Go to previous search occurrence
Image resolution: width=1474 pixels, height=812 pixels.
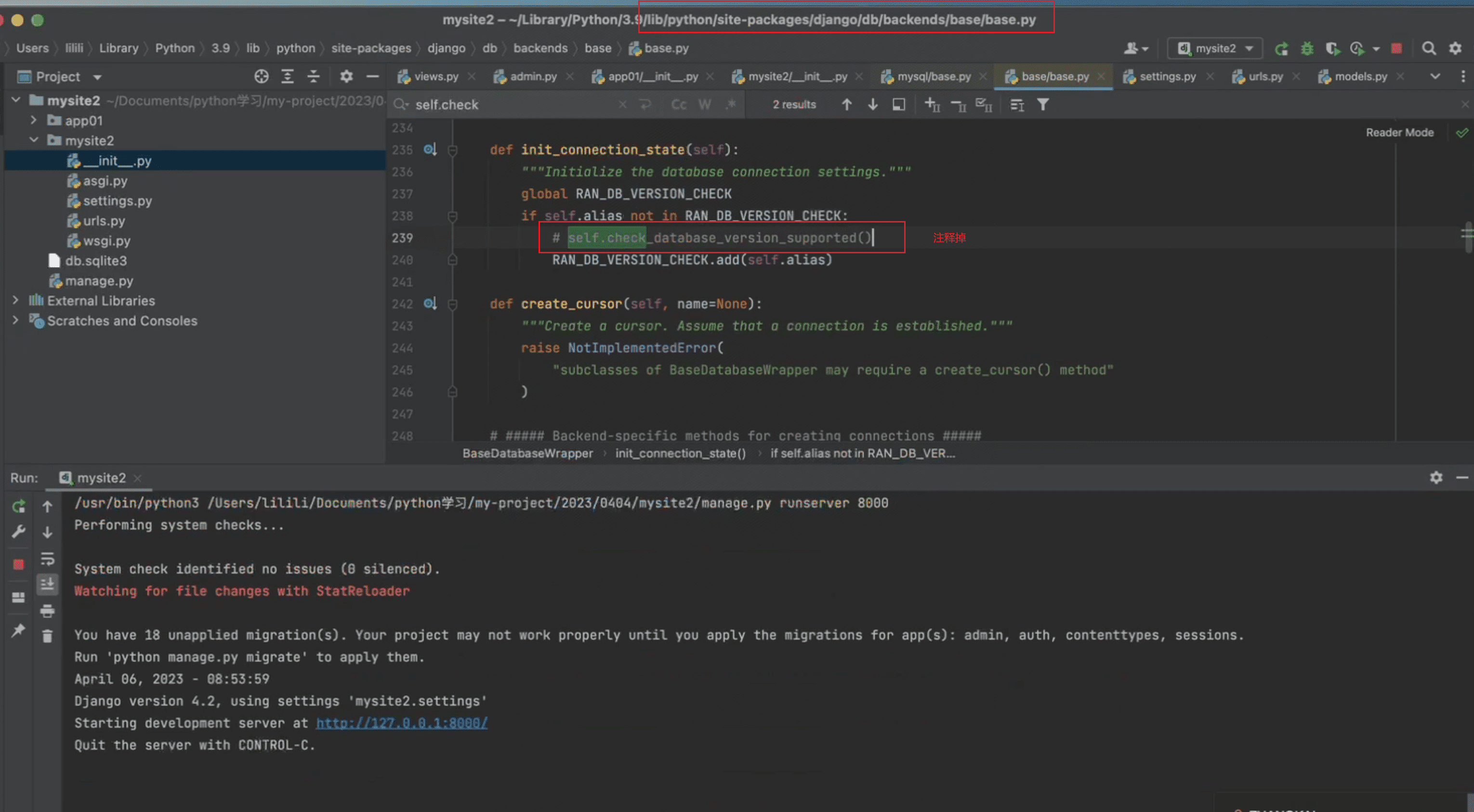(x=846, y=105)
